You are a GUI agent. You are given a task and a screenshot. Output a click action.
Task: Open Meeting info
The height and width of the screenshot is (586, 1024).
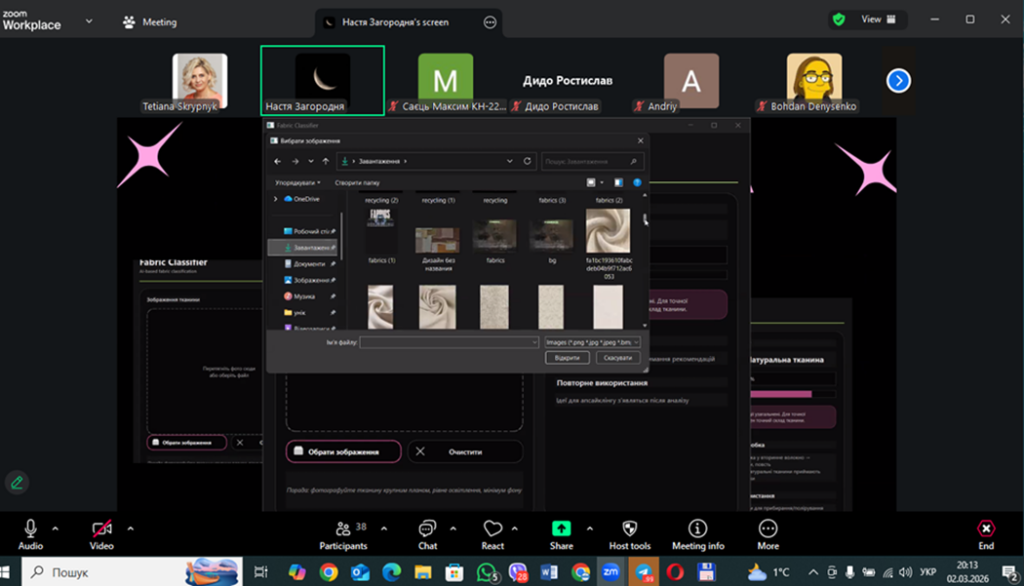[x=697, y=530]
